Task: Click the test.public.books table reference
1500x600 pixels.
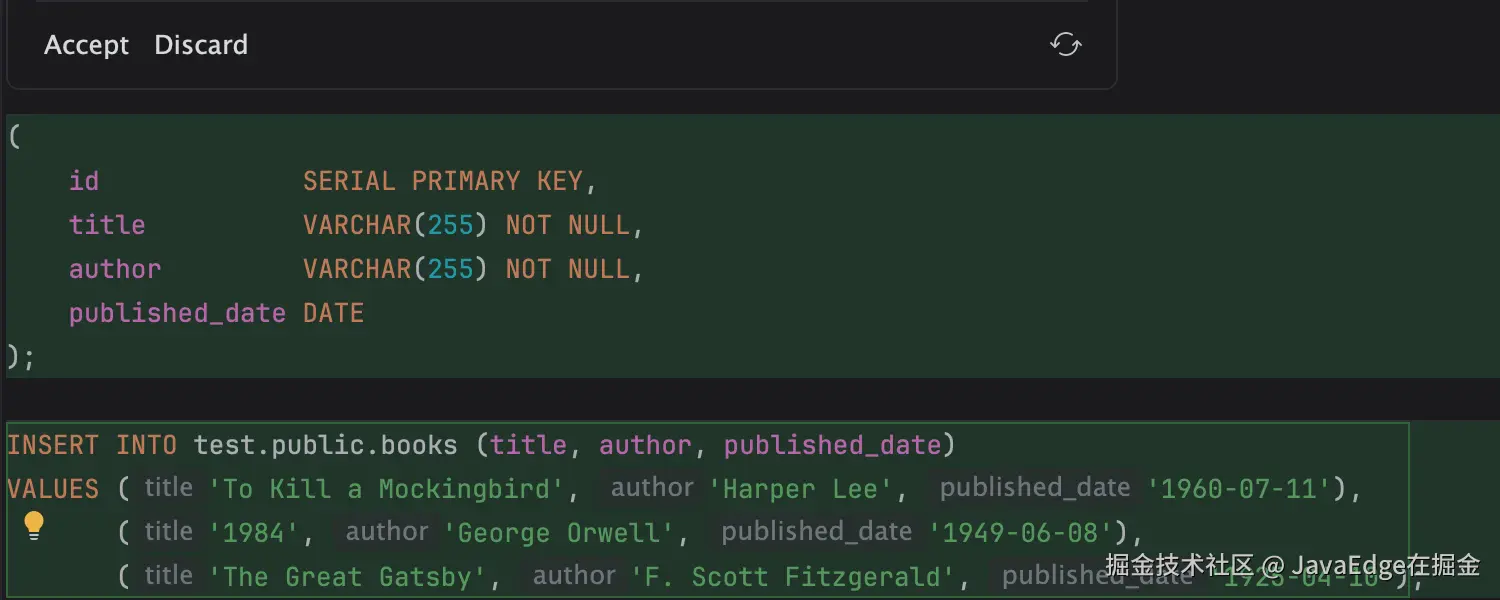Action: tap(326, 445)
